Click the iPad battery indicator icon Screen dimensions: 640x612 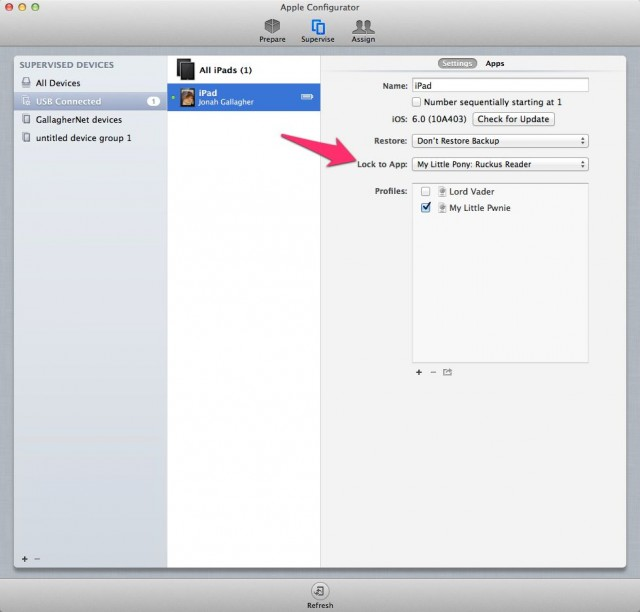click(x=307, y=97)
